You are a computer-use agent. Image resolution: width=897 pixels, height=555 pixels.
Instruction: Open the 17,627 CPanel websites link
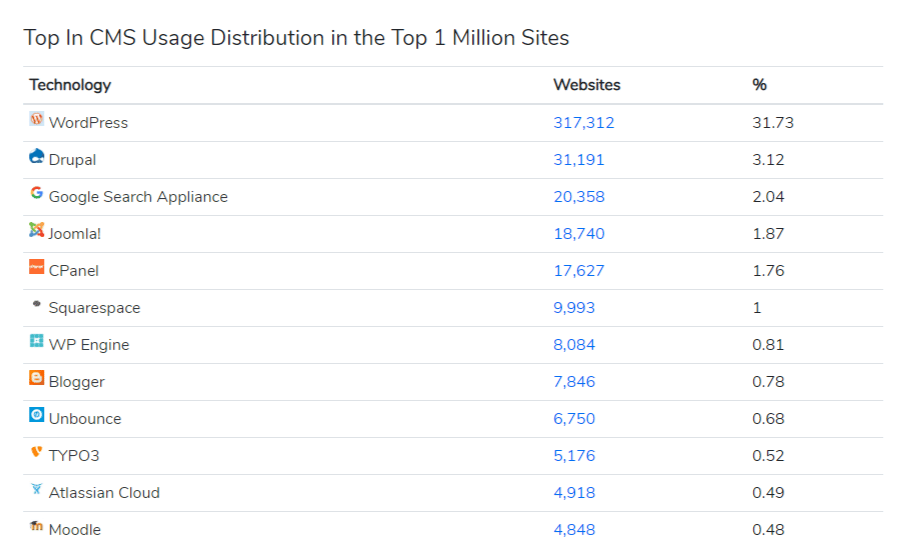coord(578,271)
